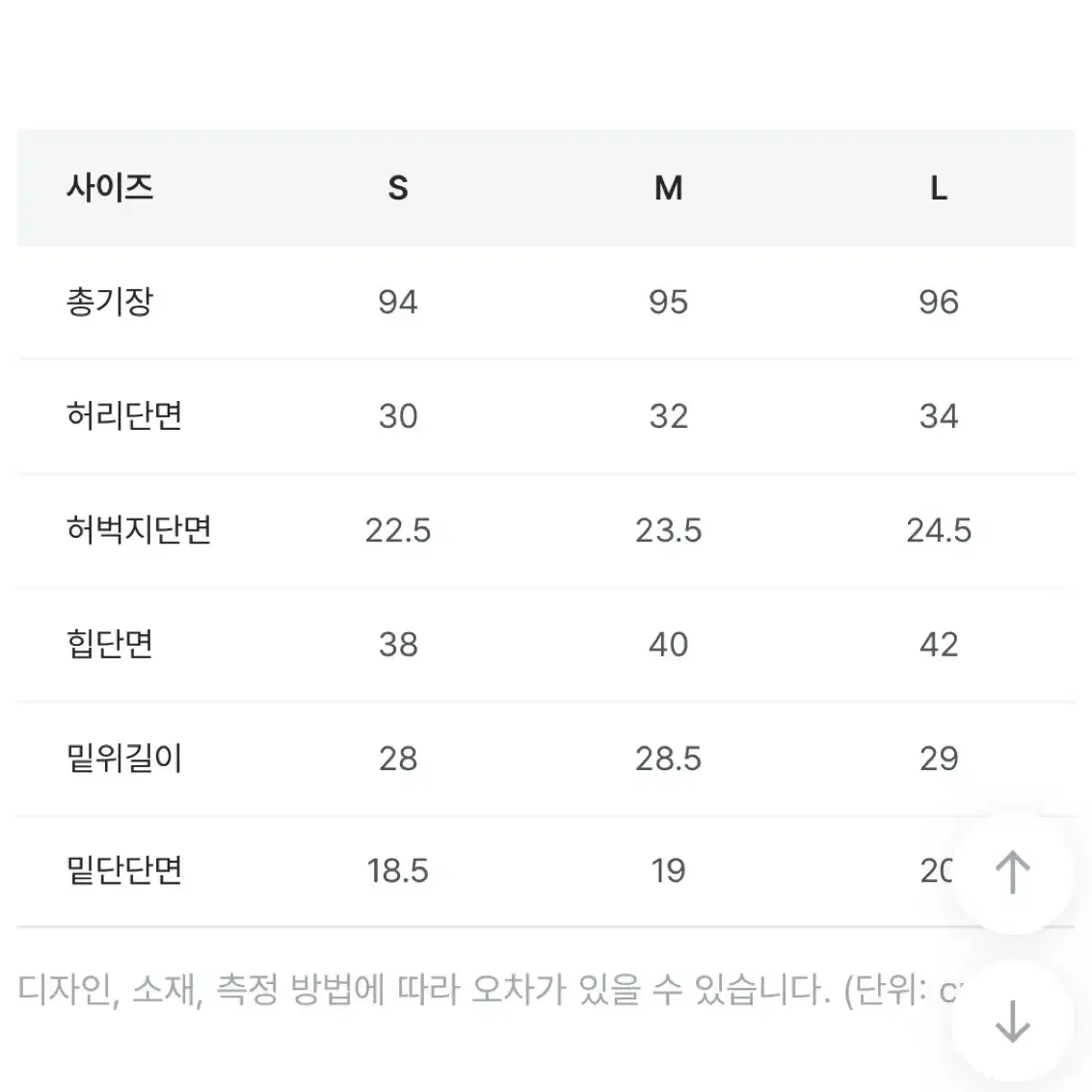1092x1092 pixels.
Task: Click the 28.5 rise value
Action: click(669, 759)
